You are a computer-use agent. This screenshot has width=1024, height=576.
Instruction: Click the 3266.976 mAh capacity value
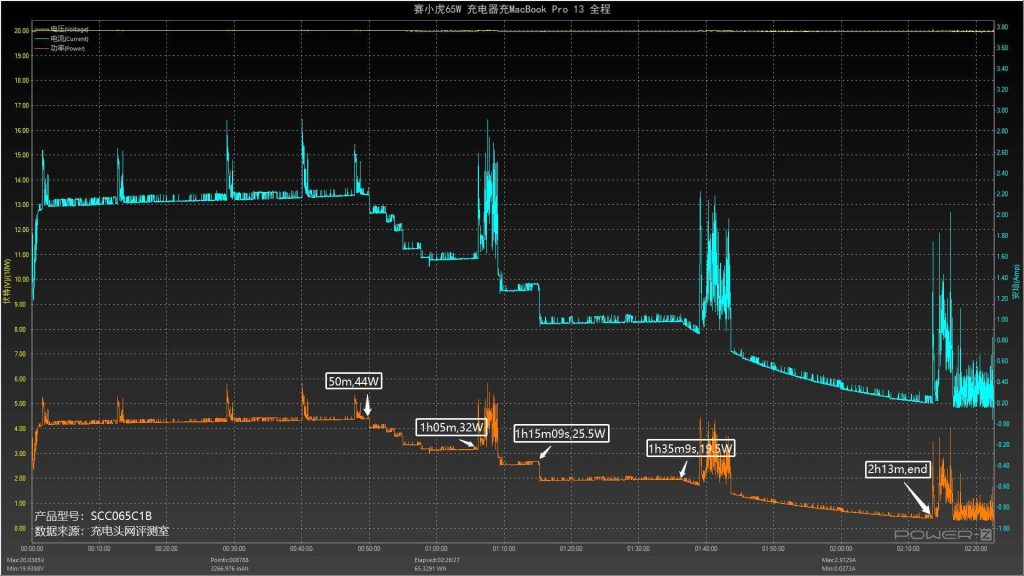point(229,568)
